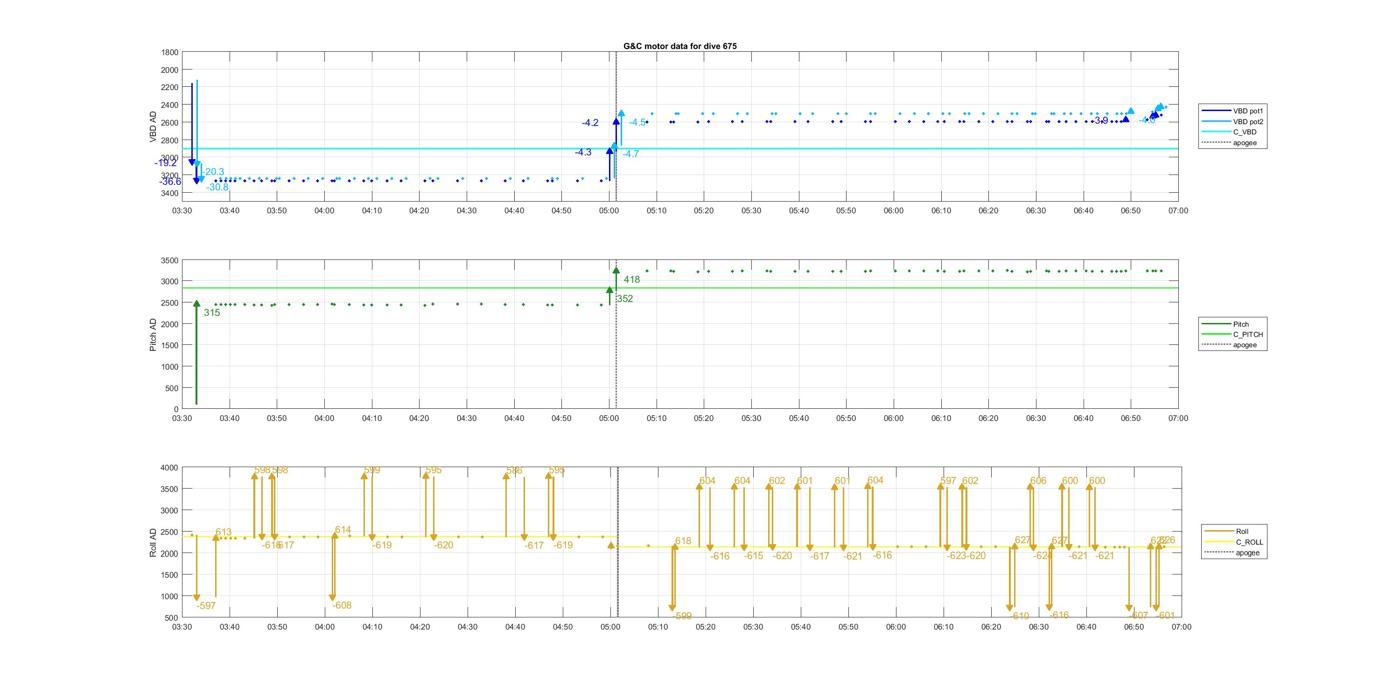Screen dimensions: 1400x693
Task: Click the '-36.6' annotation in the VBD plot
Action: (170, 182)
